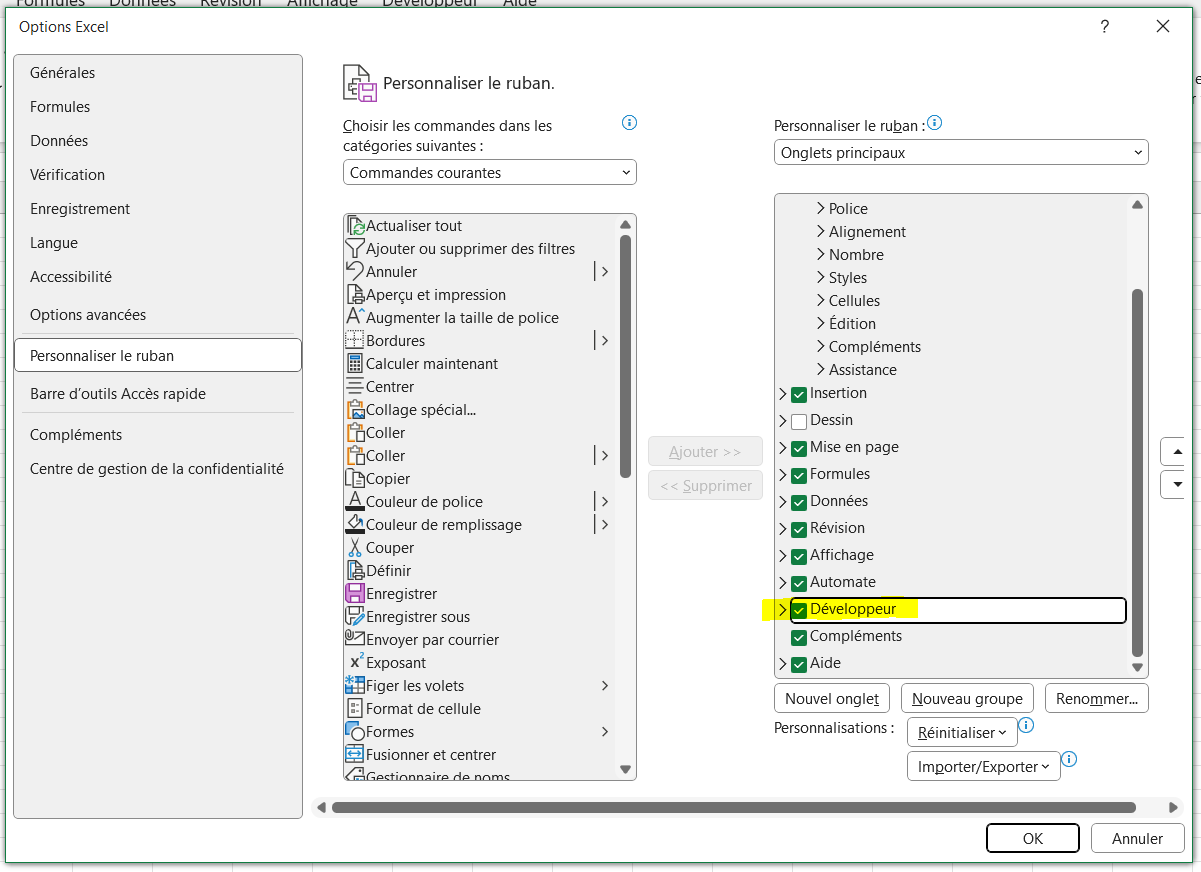Toggle the Révision tab checkbox
The height and width of the screenshot is (872, 1201).
799,529
